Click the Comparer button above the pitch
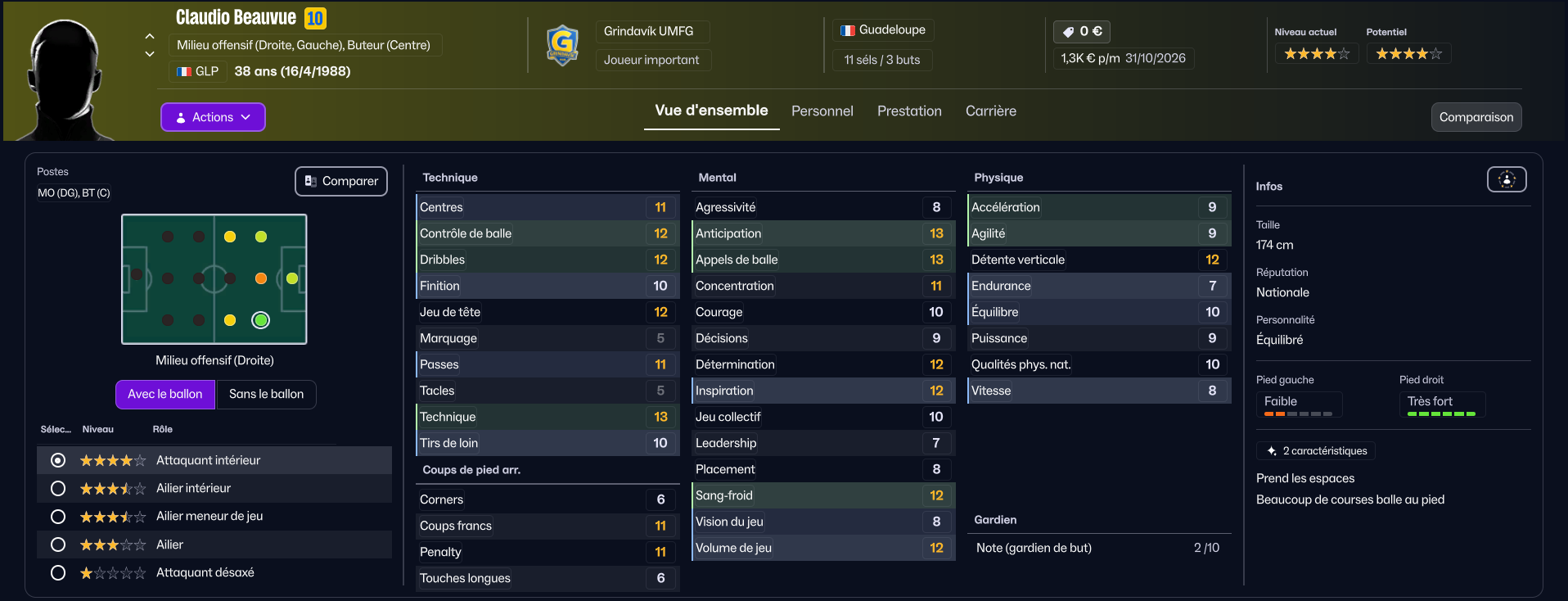The height and width of the screenshot is (601, 1568). [x=341, y=181]
